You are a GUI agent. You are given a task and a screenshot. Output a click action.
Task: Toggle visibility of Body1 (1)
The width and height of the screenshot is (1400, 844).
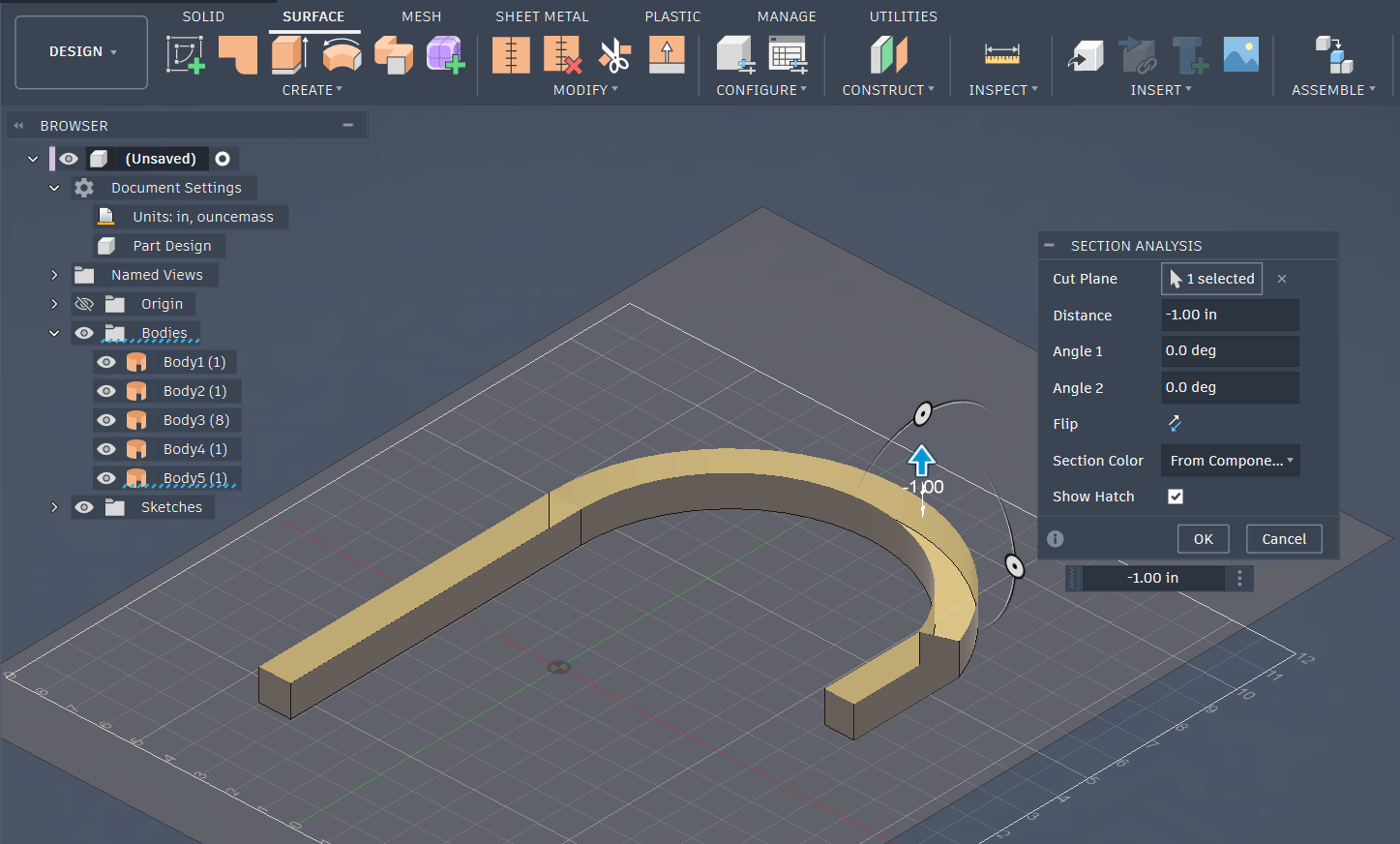coord(106,362)
